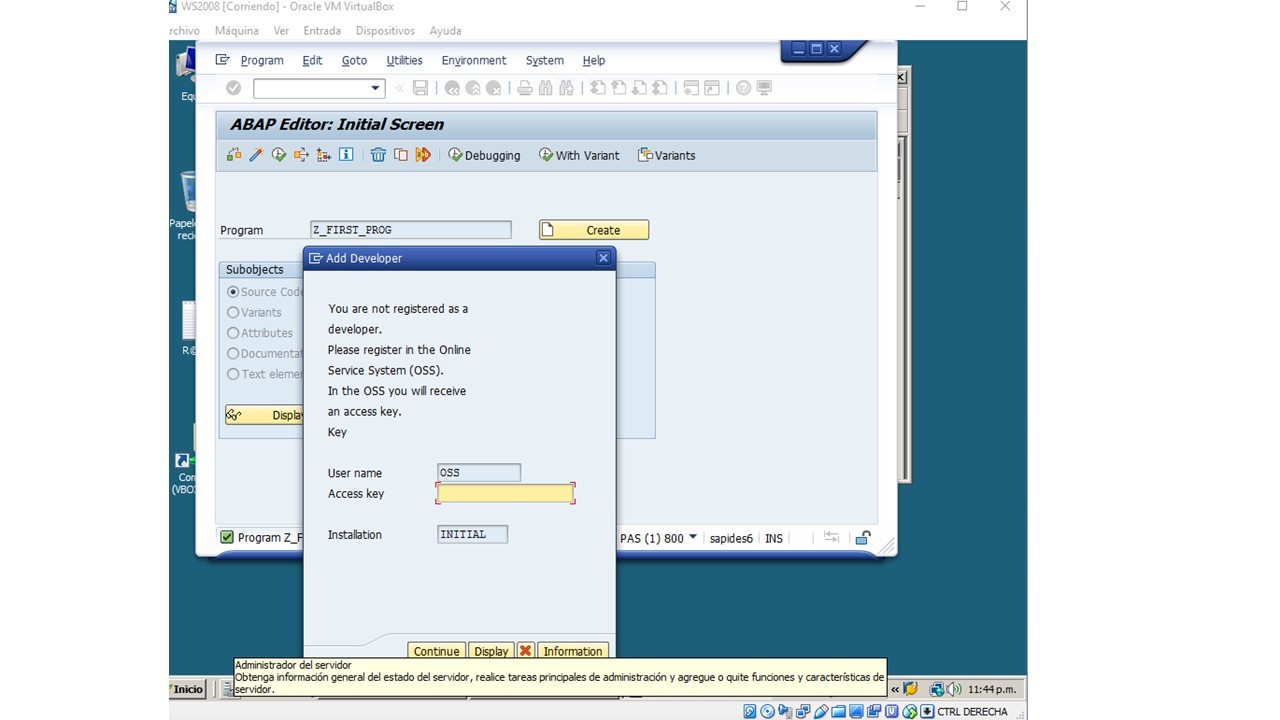Screen dimensions: 1280x720
Task: Select the Source Code radio button
Action: click(233, 292)
